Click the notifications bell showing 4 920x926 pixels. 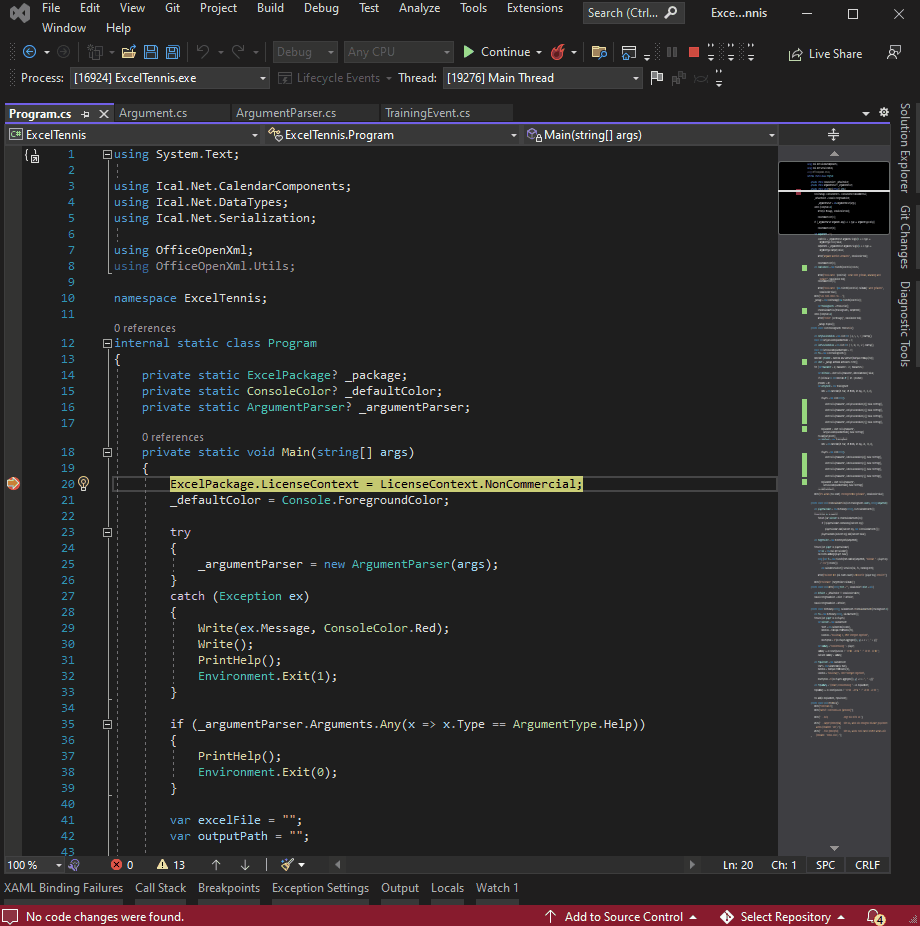click(876, 917)
